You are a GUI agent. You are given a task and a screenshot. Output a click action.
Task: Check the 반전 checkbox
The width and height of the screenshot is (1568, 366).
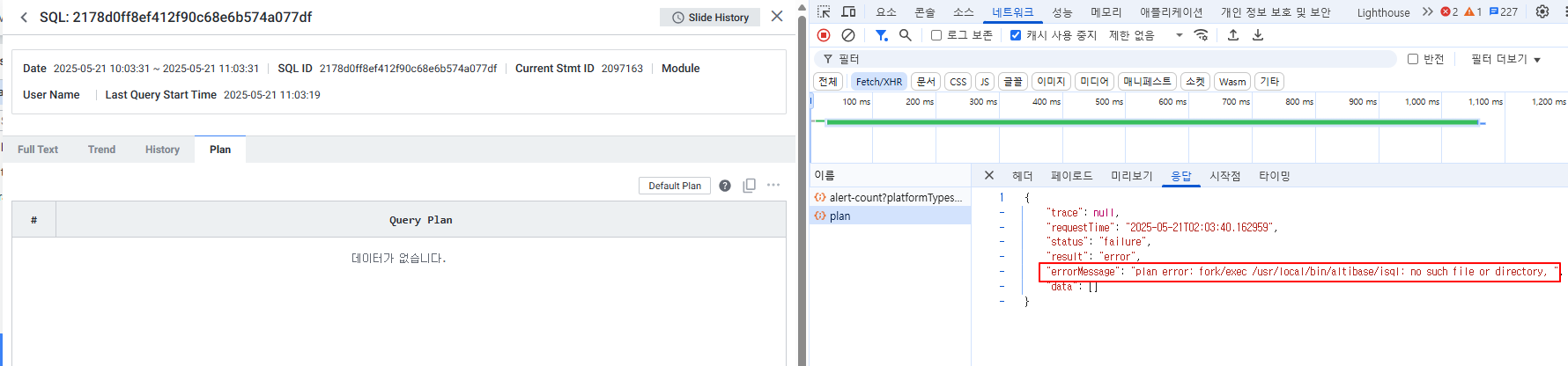[1413, 59]
